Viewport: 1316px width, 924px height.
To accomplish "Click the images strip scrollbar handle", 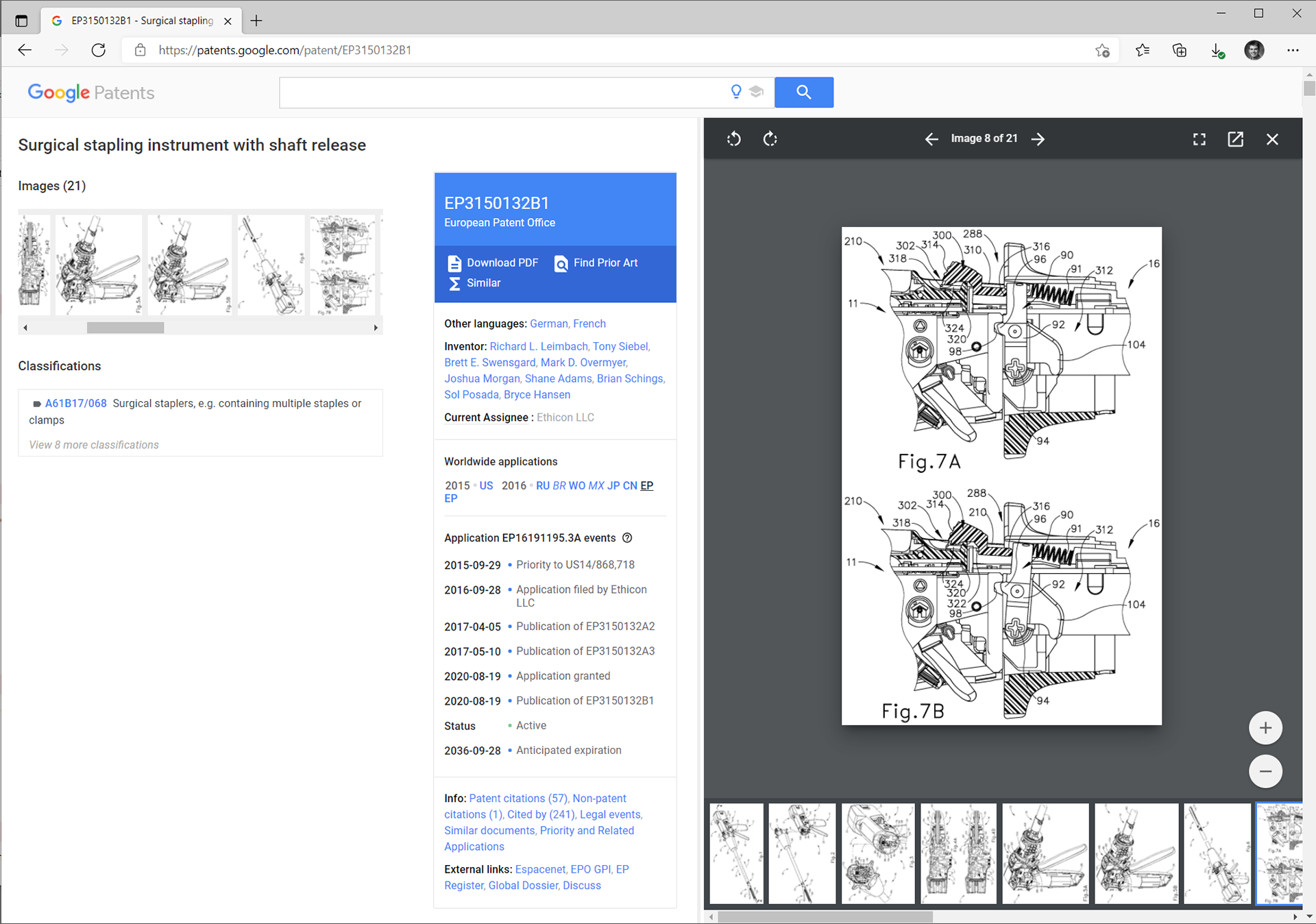I will [x=125, y=328].
